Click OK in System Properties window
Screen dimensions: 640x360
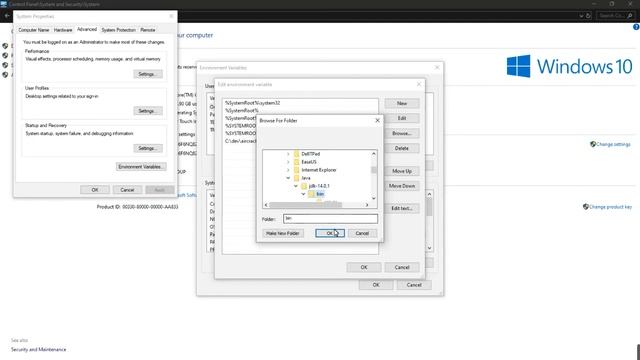coord(95,190)
